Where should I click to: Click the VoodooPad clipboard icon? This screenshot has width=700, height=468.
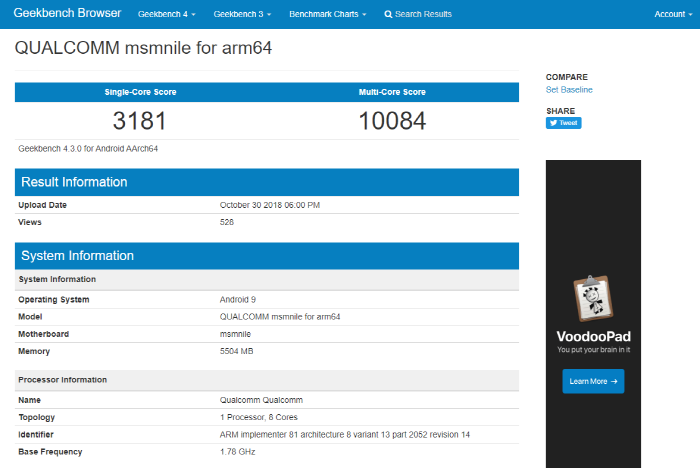pos(593,298)
